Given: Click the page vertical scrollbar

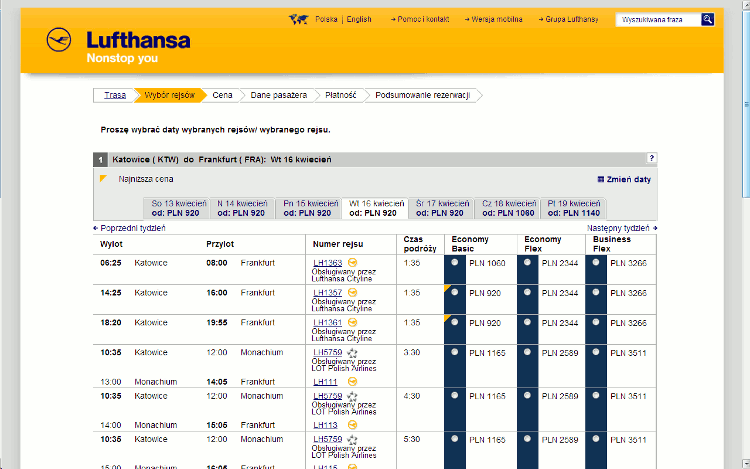Looking at the screenshot, I should point(746,102).
